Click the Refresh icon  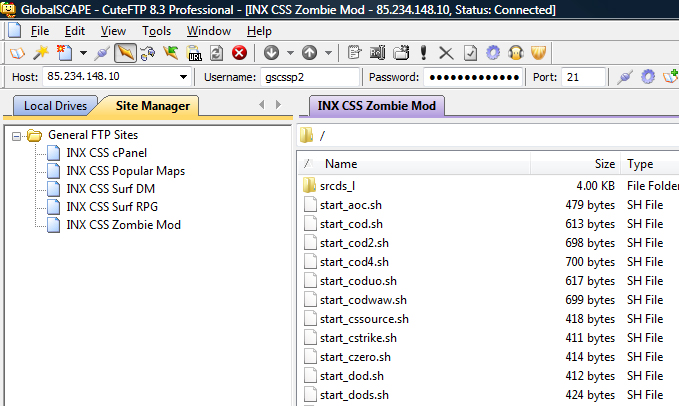216,53
